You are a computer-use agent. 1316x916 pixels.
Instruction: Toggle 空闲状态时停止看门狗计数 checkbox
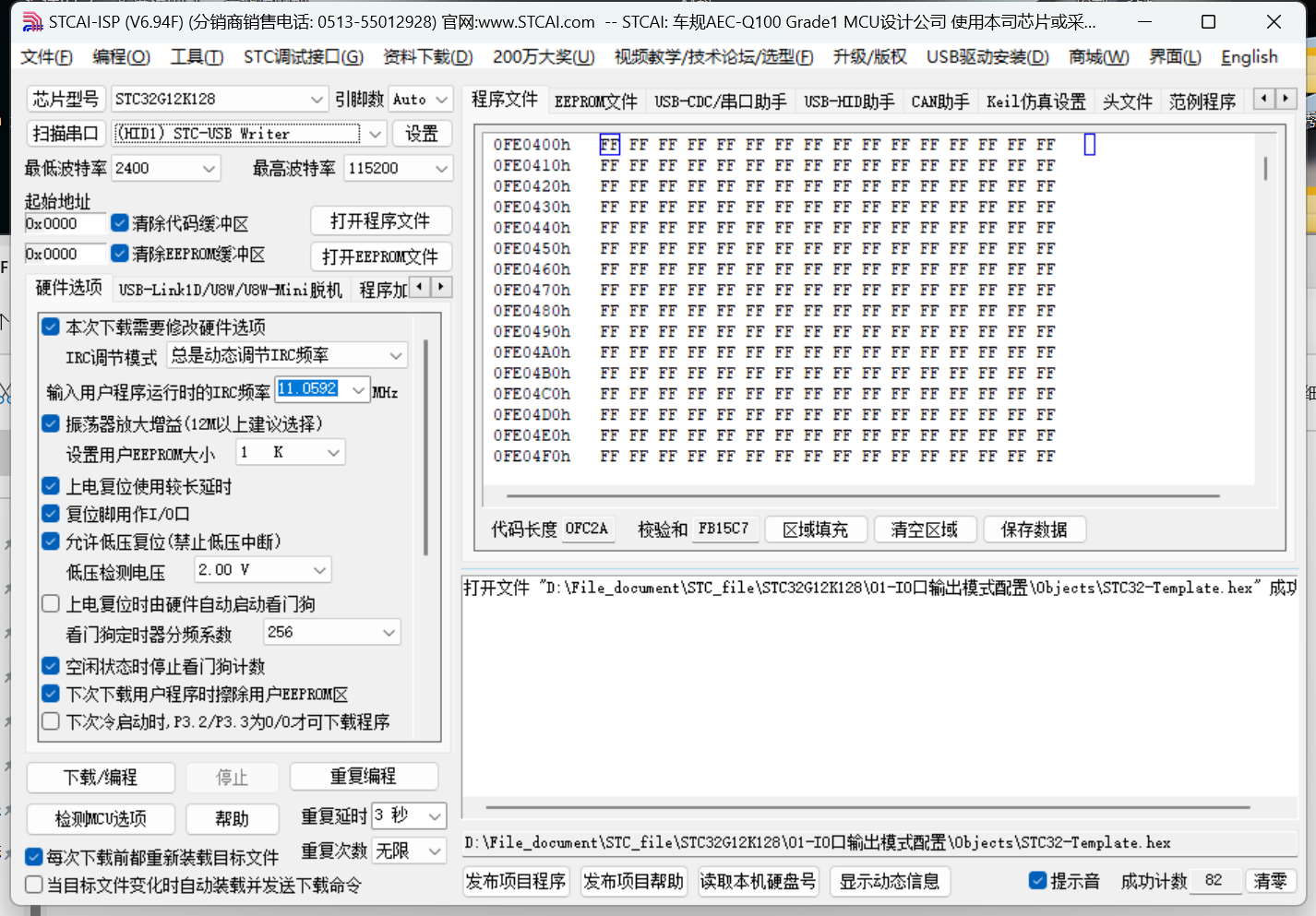pos(52,666)
